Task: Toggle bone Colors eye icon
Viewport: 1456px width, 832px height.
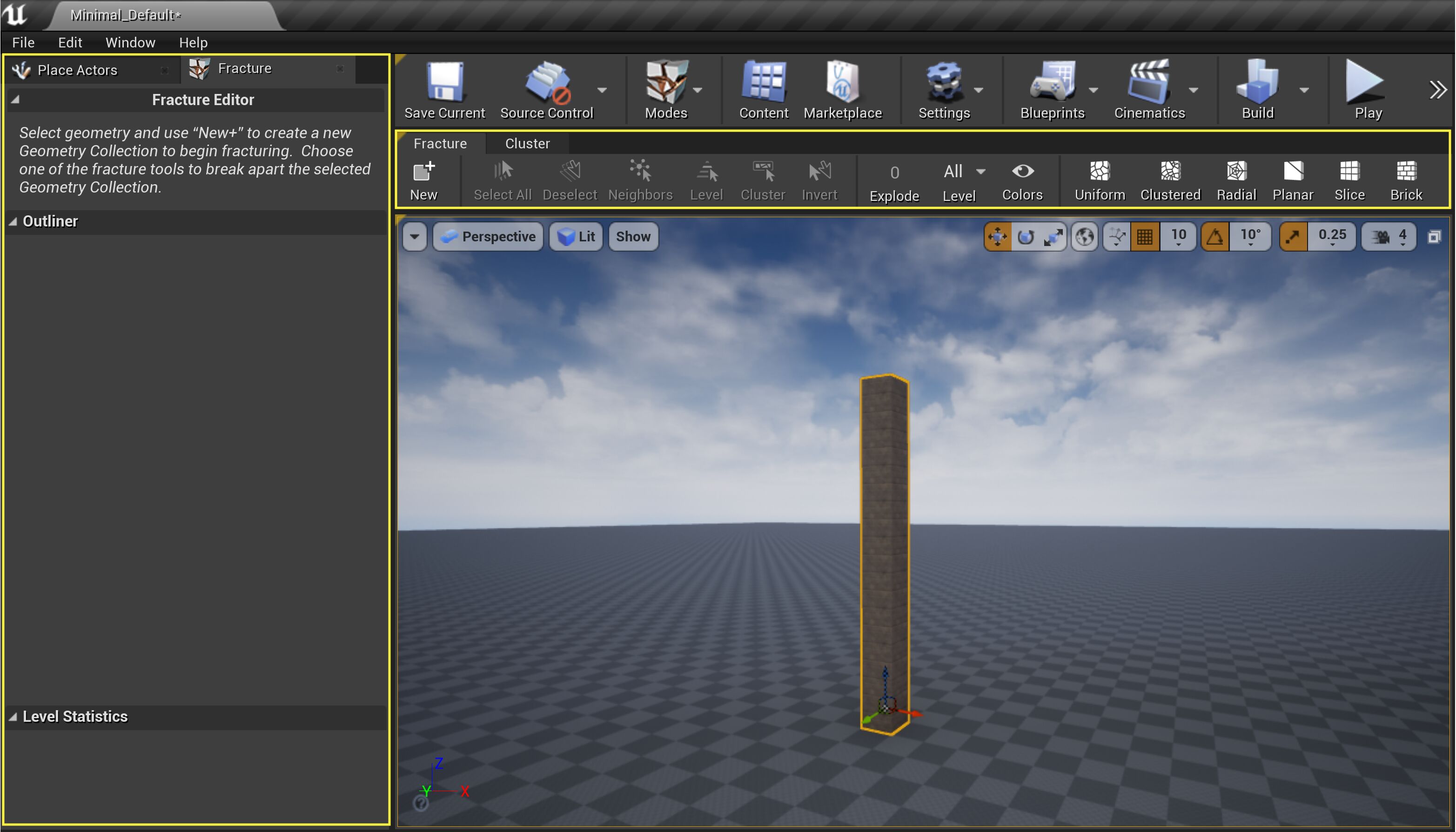Action: 1022,172
